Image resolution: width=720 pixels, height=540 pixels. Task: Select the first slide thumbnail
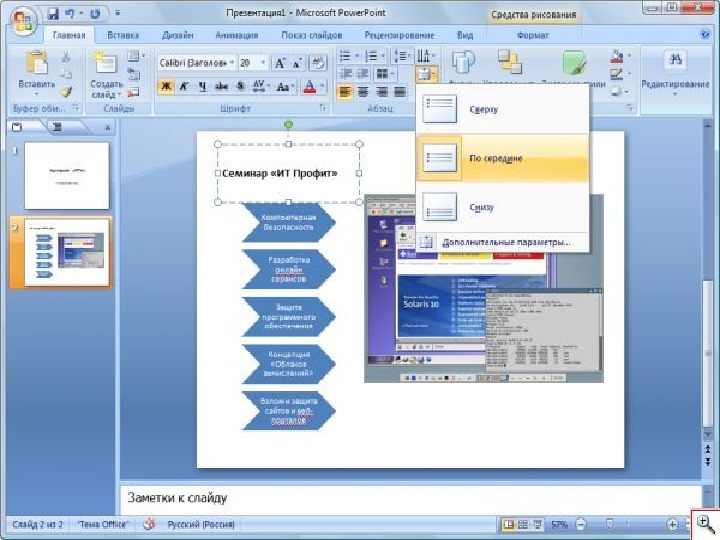click(66, 174)
